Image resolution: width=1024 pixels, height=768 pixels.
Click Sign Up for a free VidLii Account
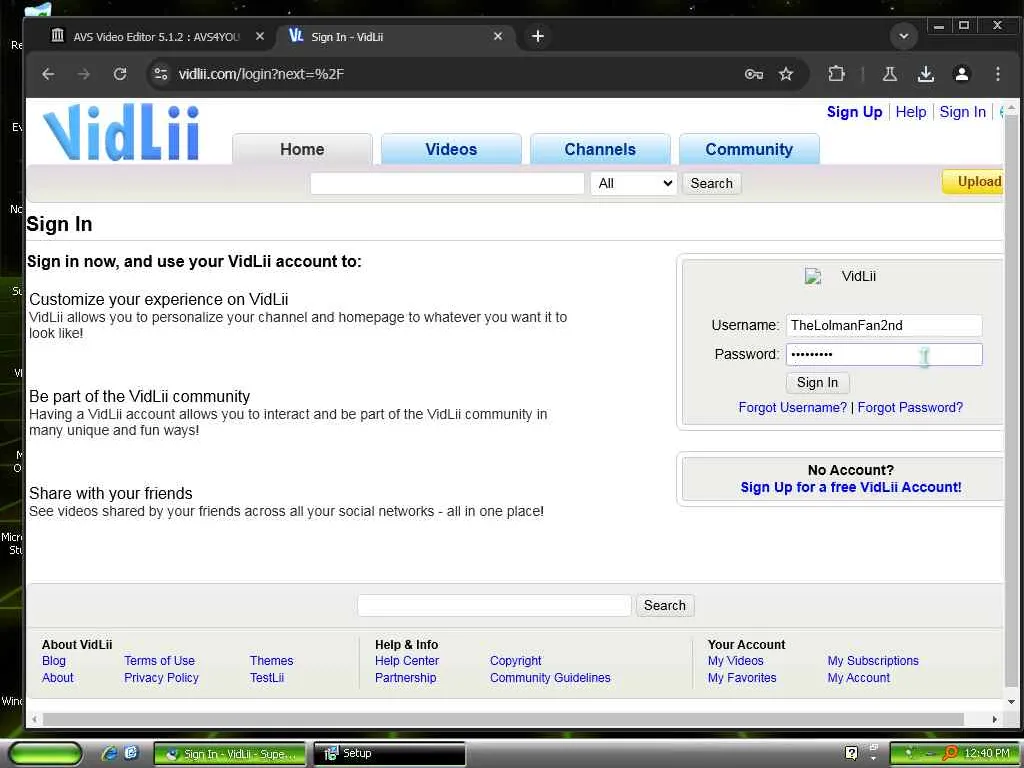(850, 487)
